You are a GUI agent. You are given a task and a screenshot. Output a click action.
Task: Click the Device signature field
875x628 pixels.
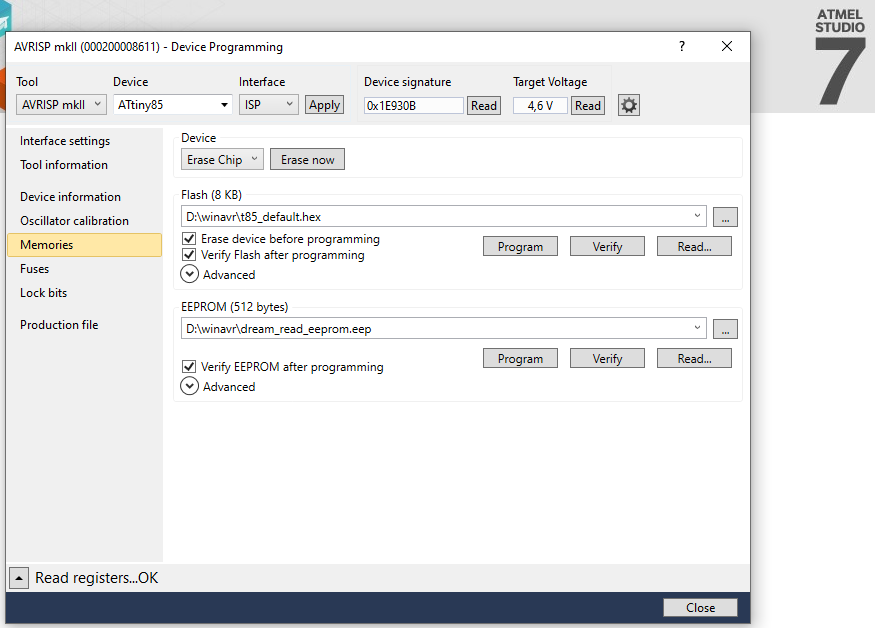[413, 106]
